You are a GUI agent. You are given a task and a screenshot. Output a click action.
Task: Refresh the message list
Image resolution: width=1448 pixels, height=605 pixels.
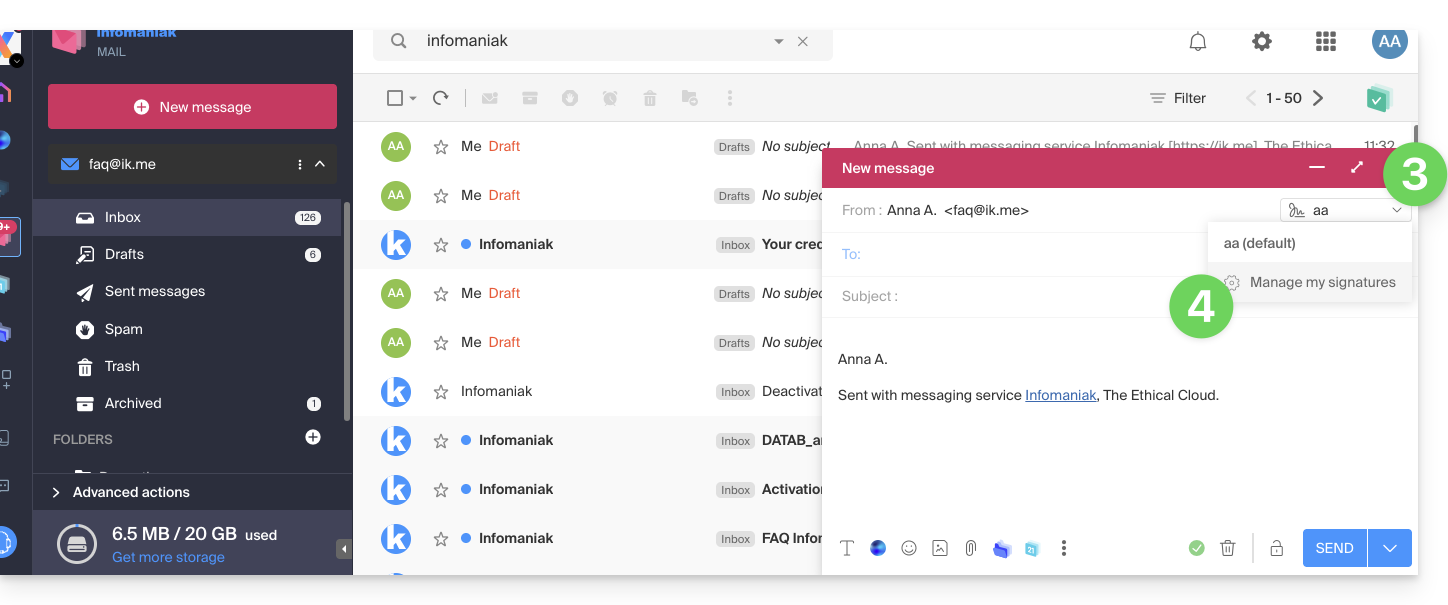point(440,98)
